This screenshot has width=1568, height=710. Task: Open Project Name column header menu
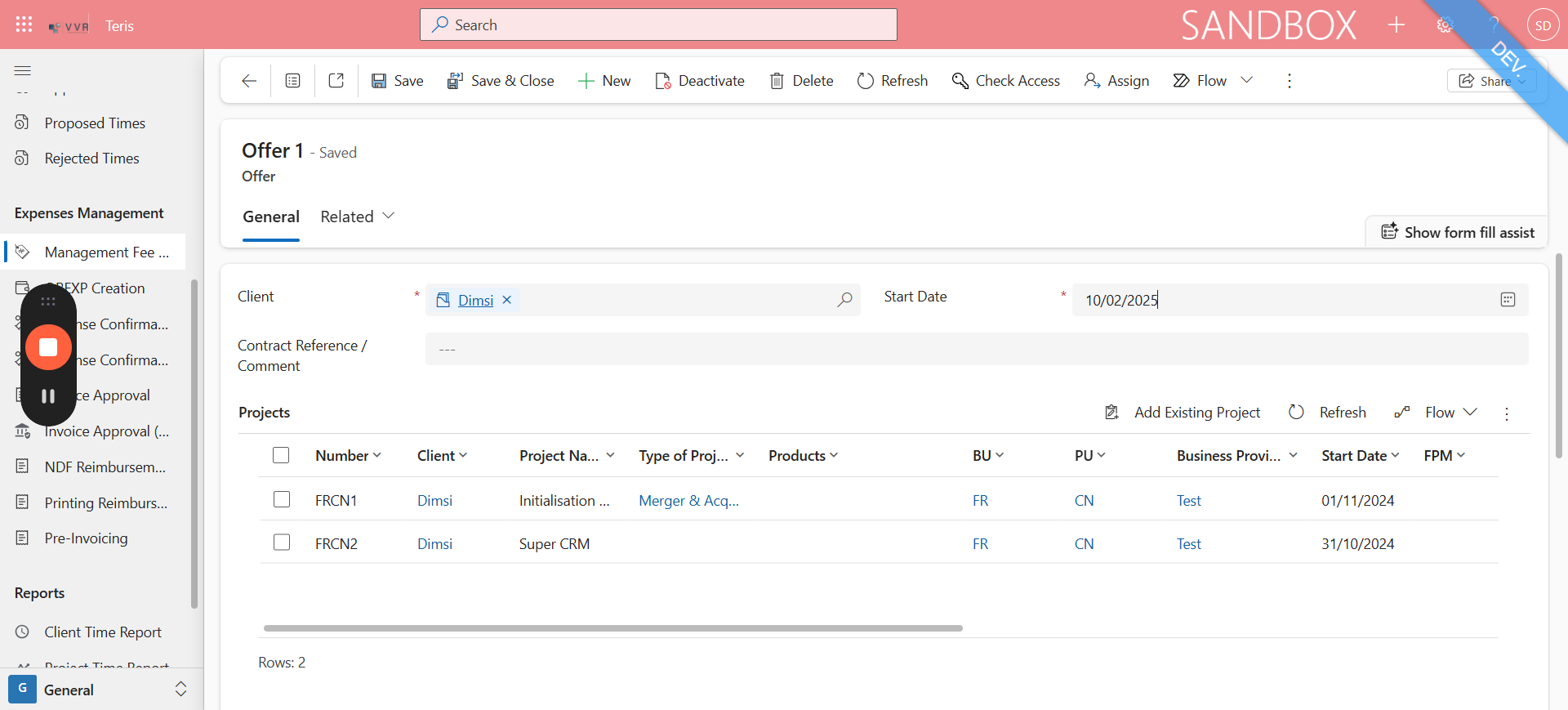[x=568, y=456]
